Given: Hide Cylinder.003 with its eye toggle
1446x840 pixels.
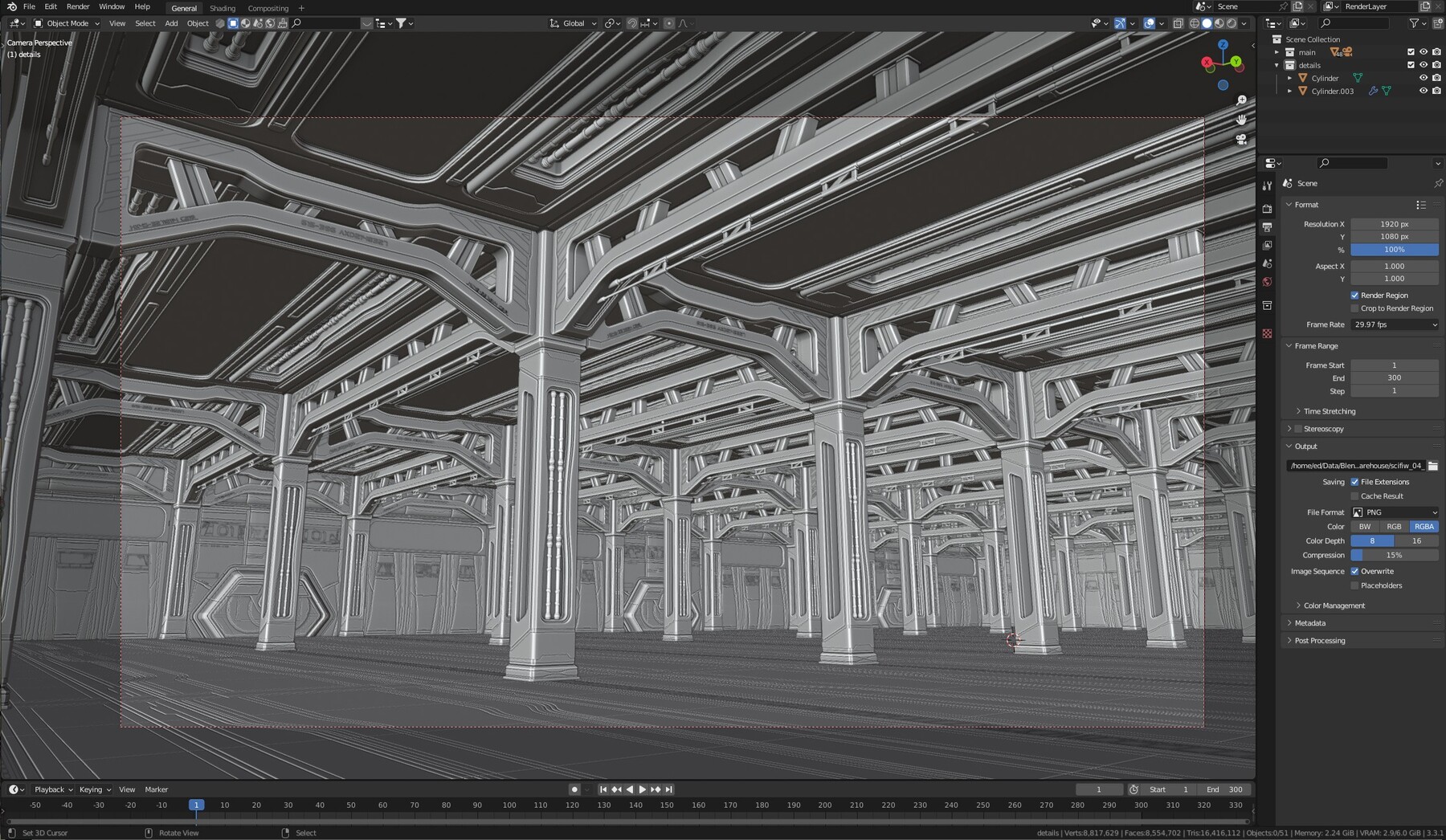Looking at the screenshot, I should click(1424, 91).
